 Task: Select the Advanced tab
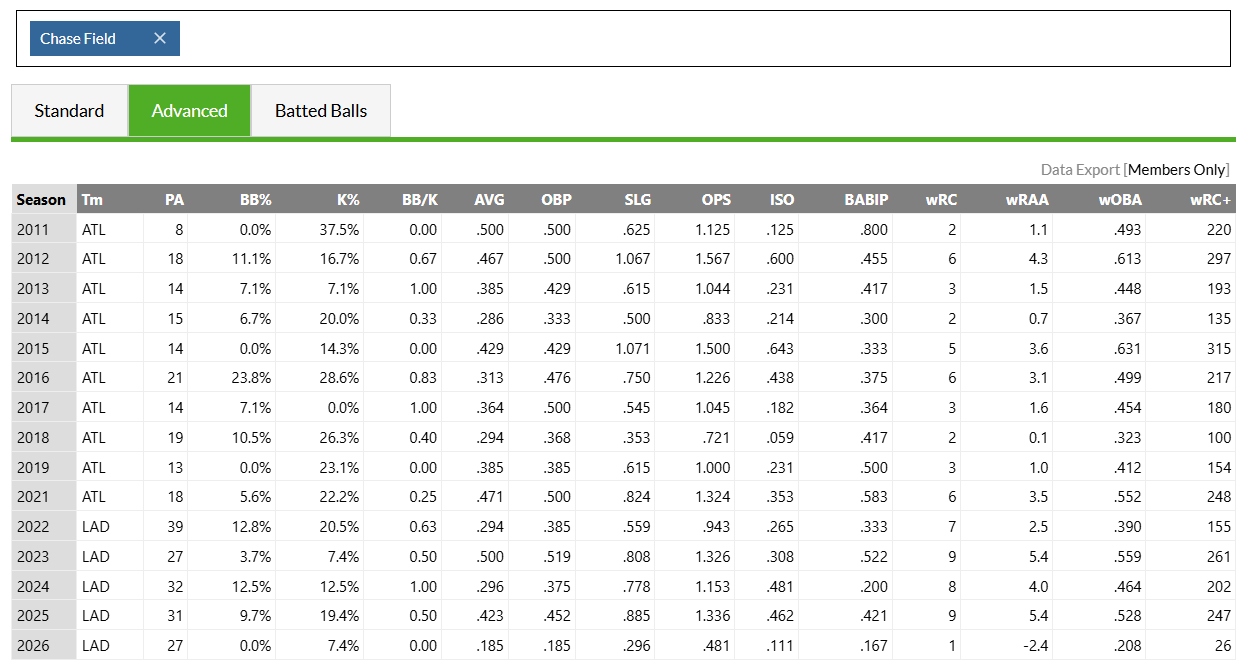190,111
